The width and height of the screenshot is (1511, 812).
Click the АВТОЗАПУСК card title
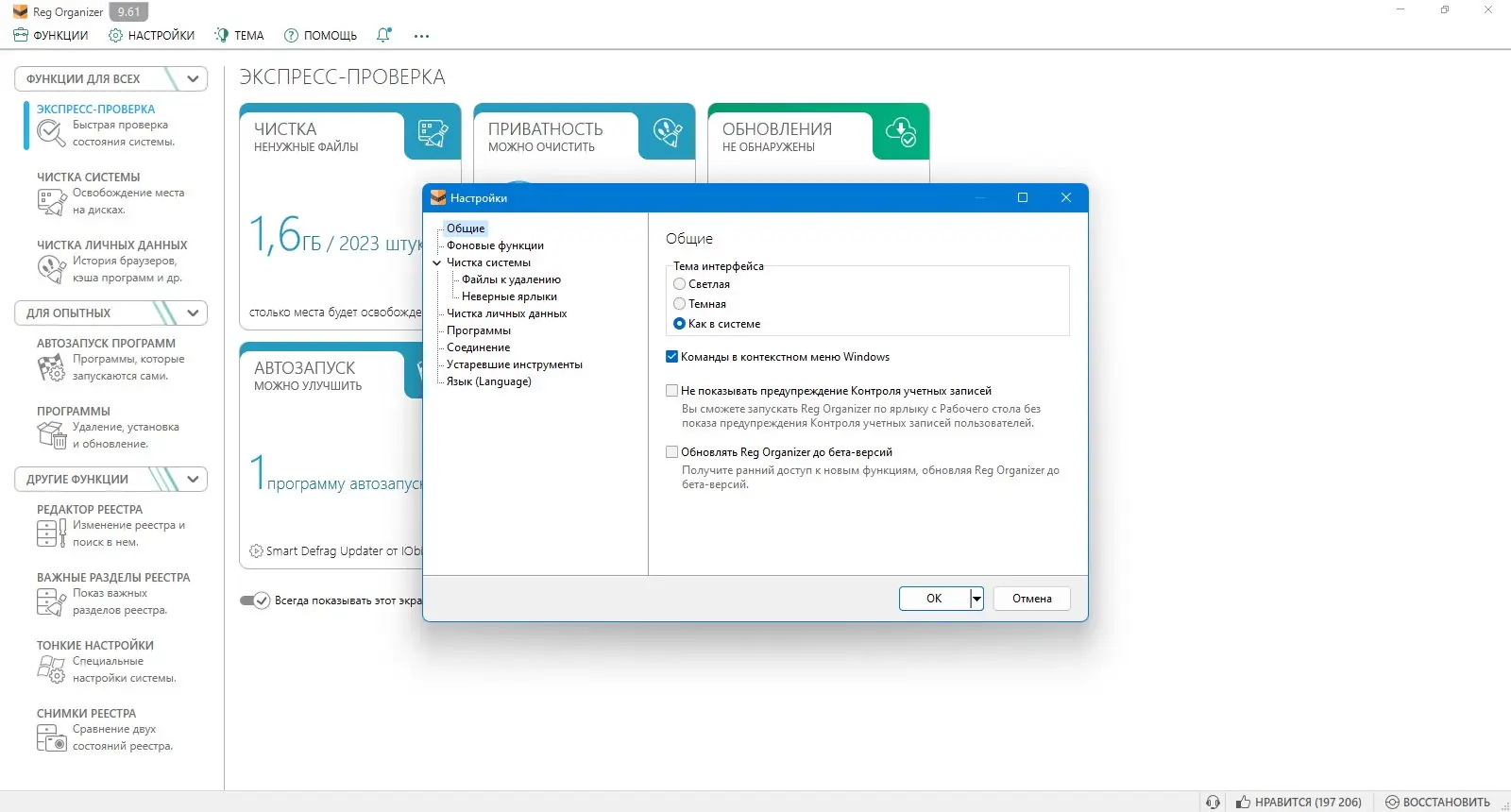pyautogui.click(x=305, y=368)
